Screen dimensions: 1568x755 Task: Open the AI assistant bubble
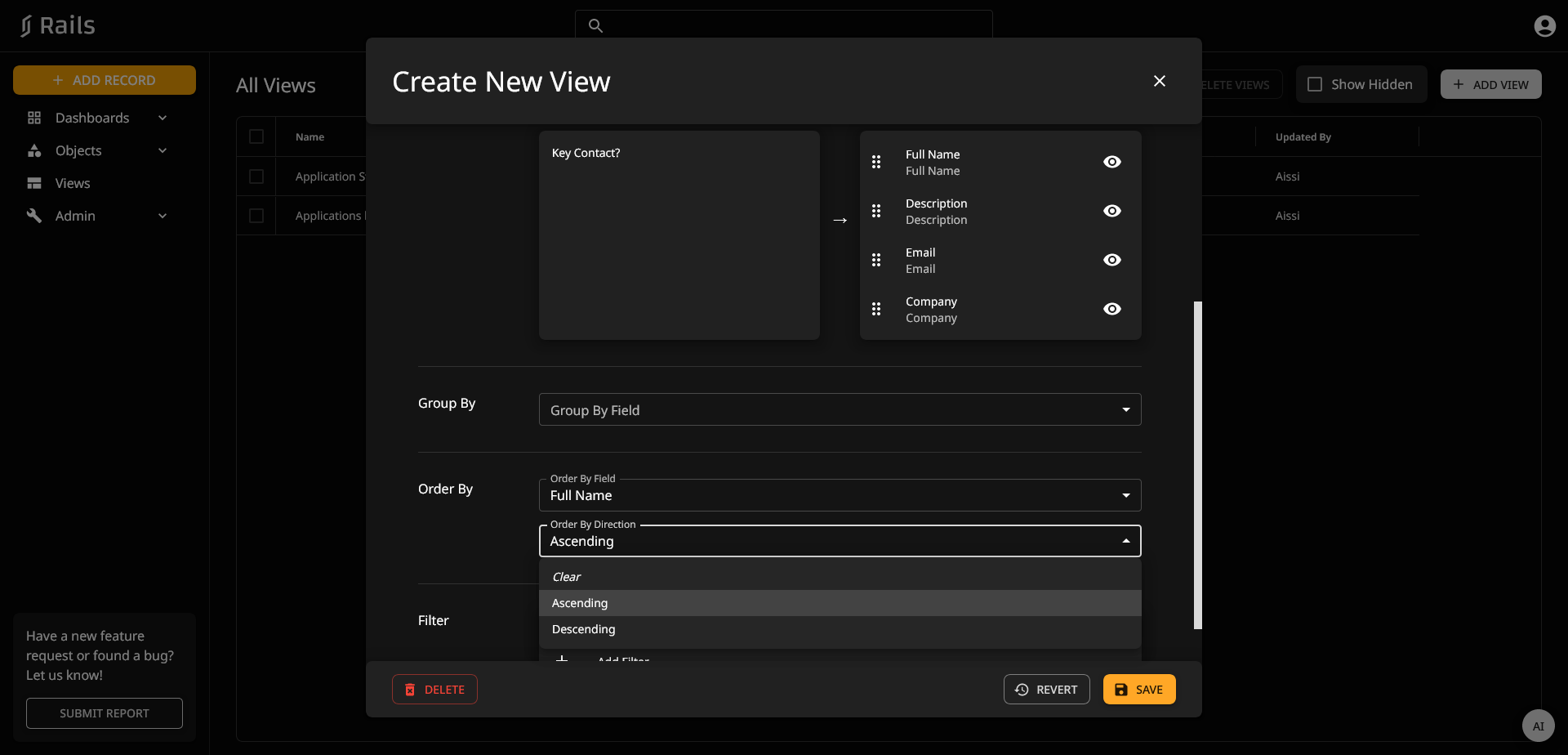[x=1538, y=726]
